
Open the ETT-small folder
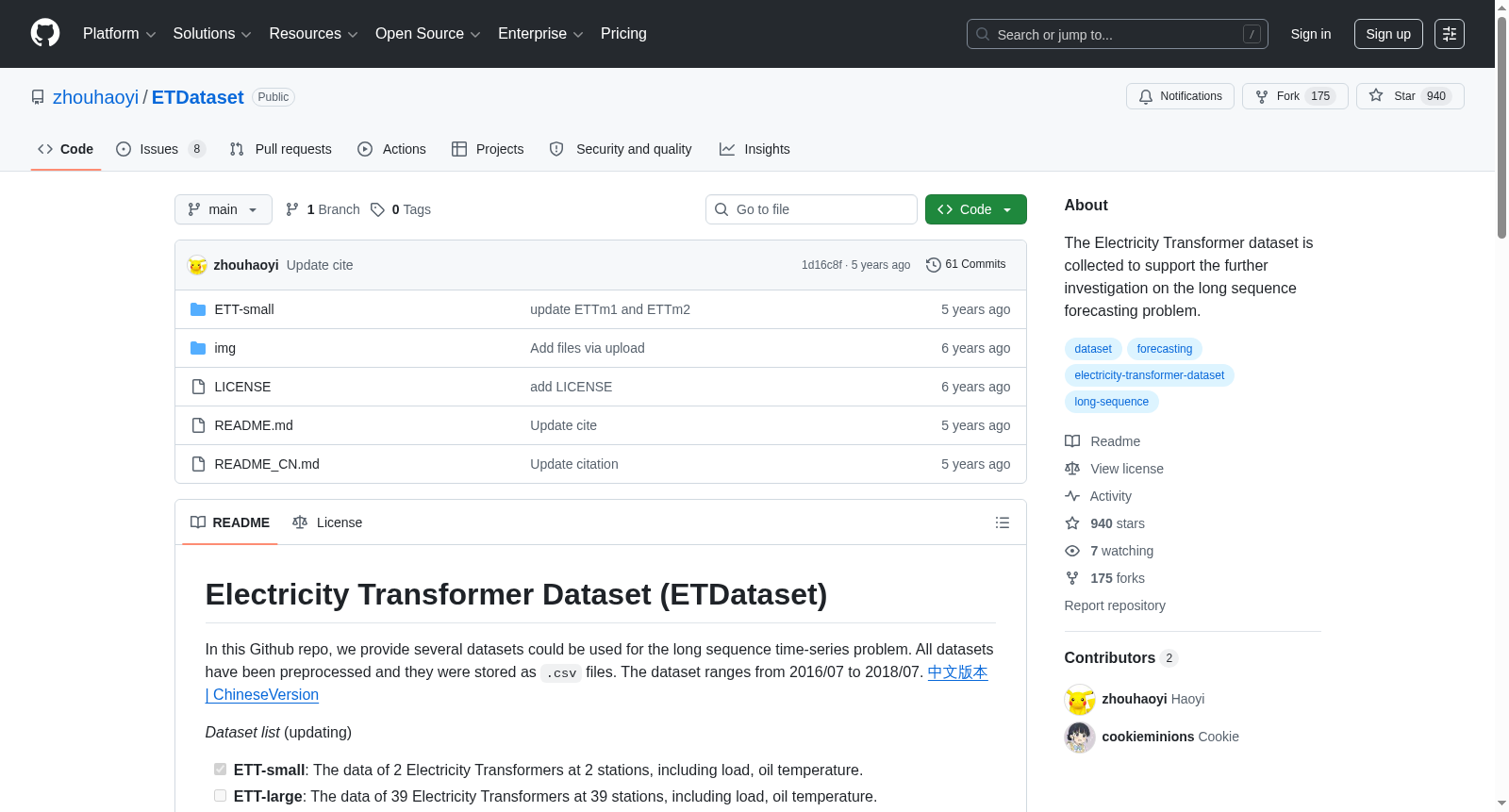(x=244, y=309)
